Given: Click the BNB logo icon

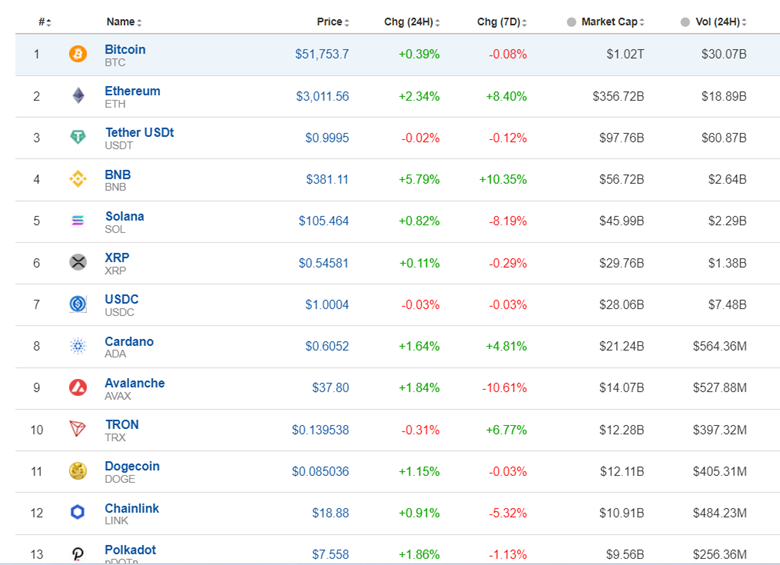Looking at the screenshot, I should [78, 179].
